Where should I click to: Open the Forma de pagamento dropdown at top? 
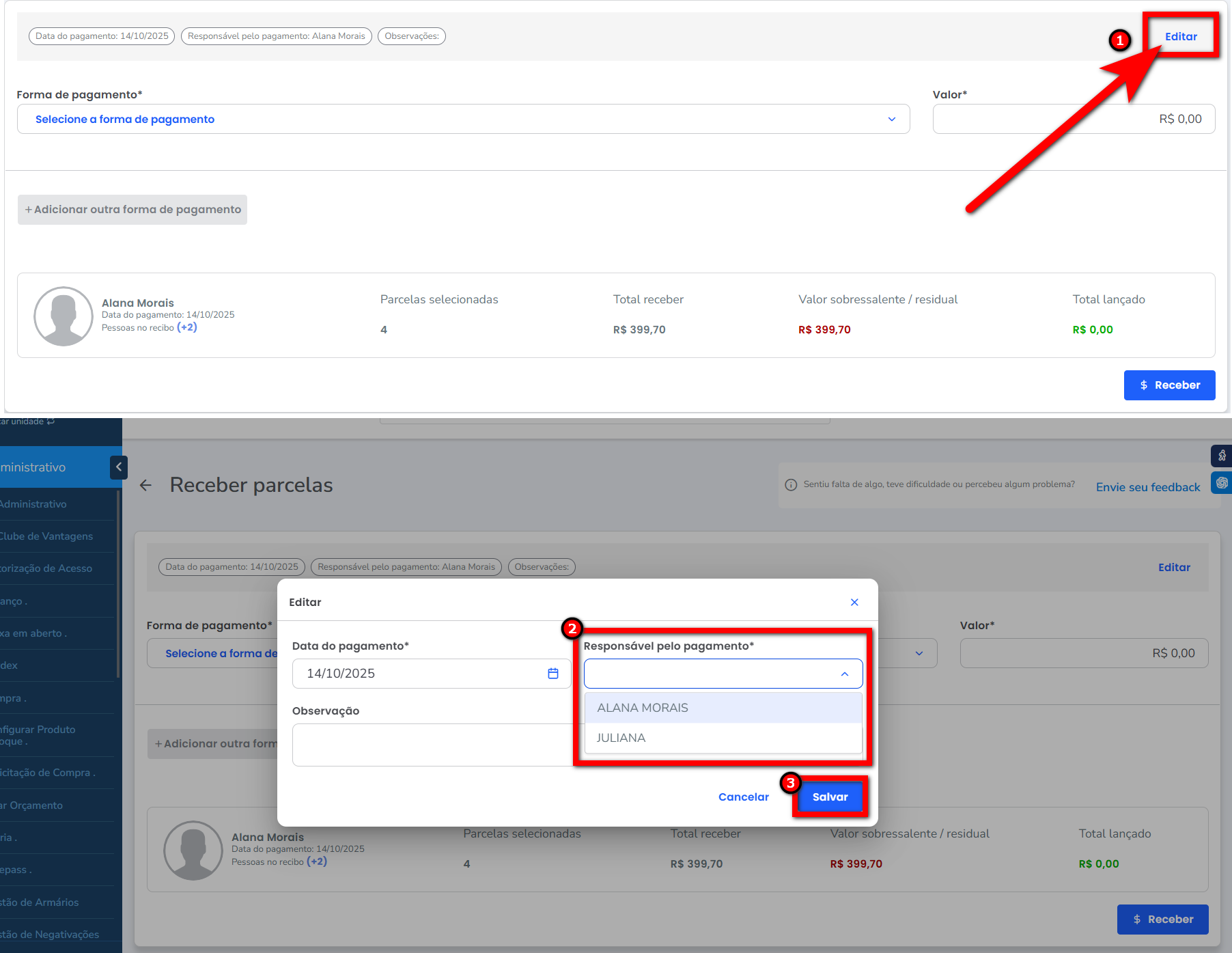pos(463,119)
